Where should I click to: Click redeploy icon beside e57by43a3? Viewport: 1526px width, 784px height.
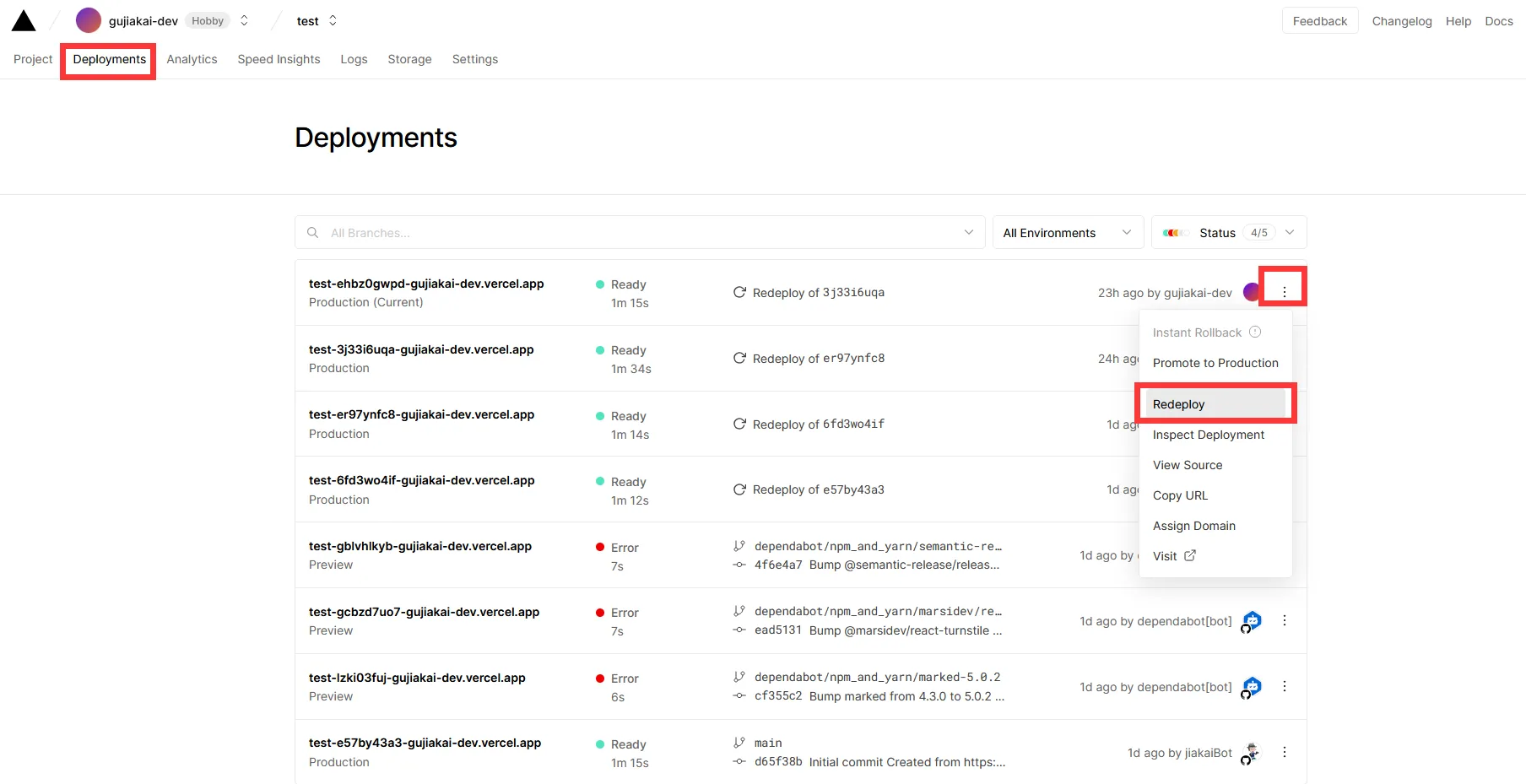(739, 489)
